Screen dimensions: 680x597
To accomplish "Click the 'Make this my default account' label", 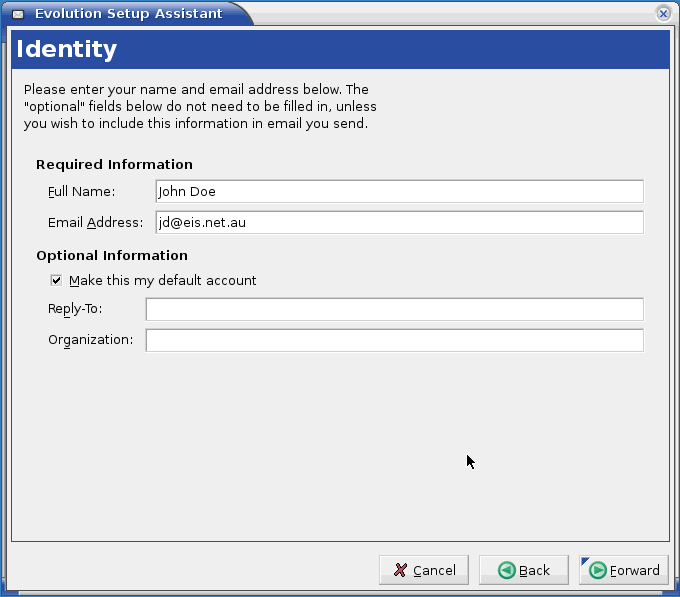I will coord(163,281).
